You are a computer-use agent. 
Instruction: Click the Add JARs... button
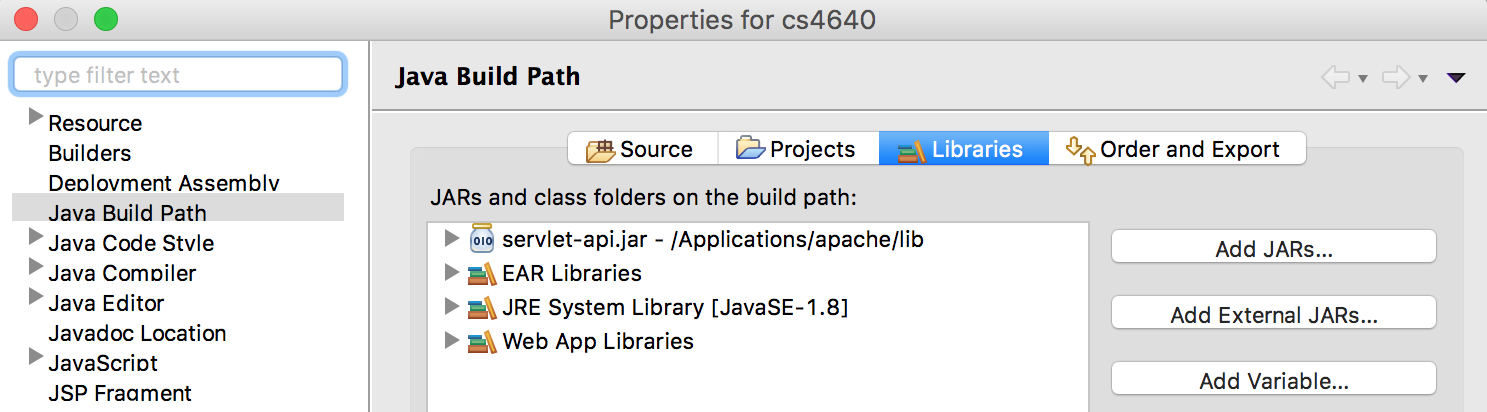(x=1274, y=249)
